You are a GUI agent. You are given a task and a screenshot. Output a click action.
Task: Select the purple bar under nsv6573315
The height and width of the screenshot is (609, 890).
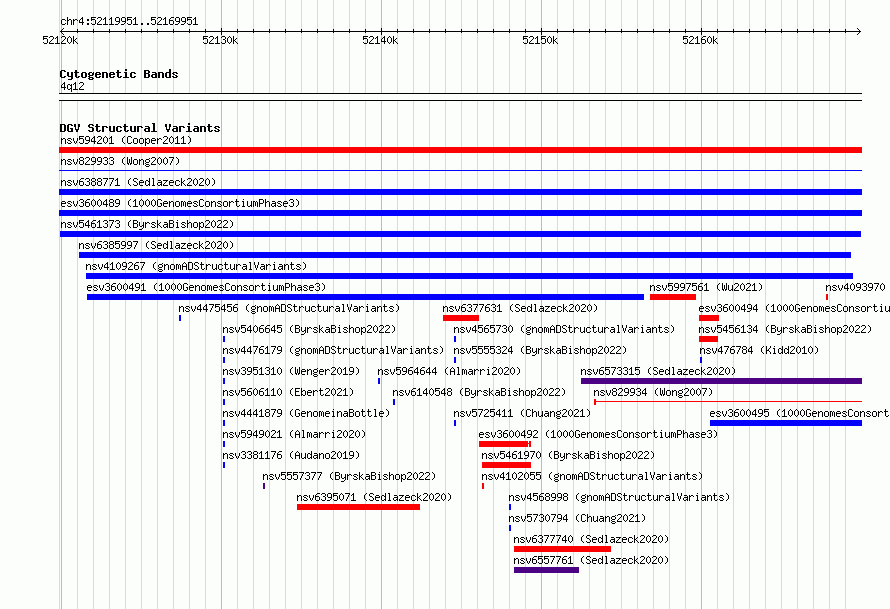tap(721, 381)
